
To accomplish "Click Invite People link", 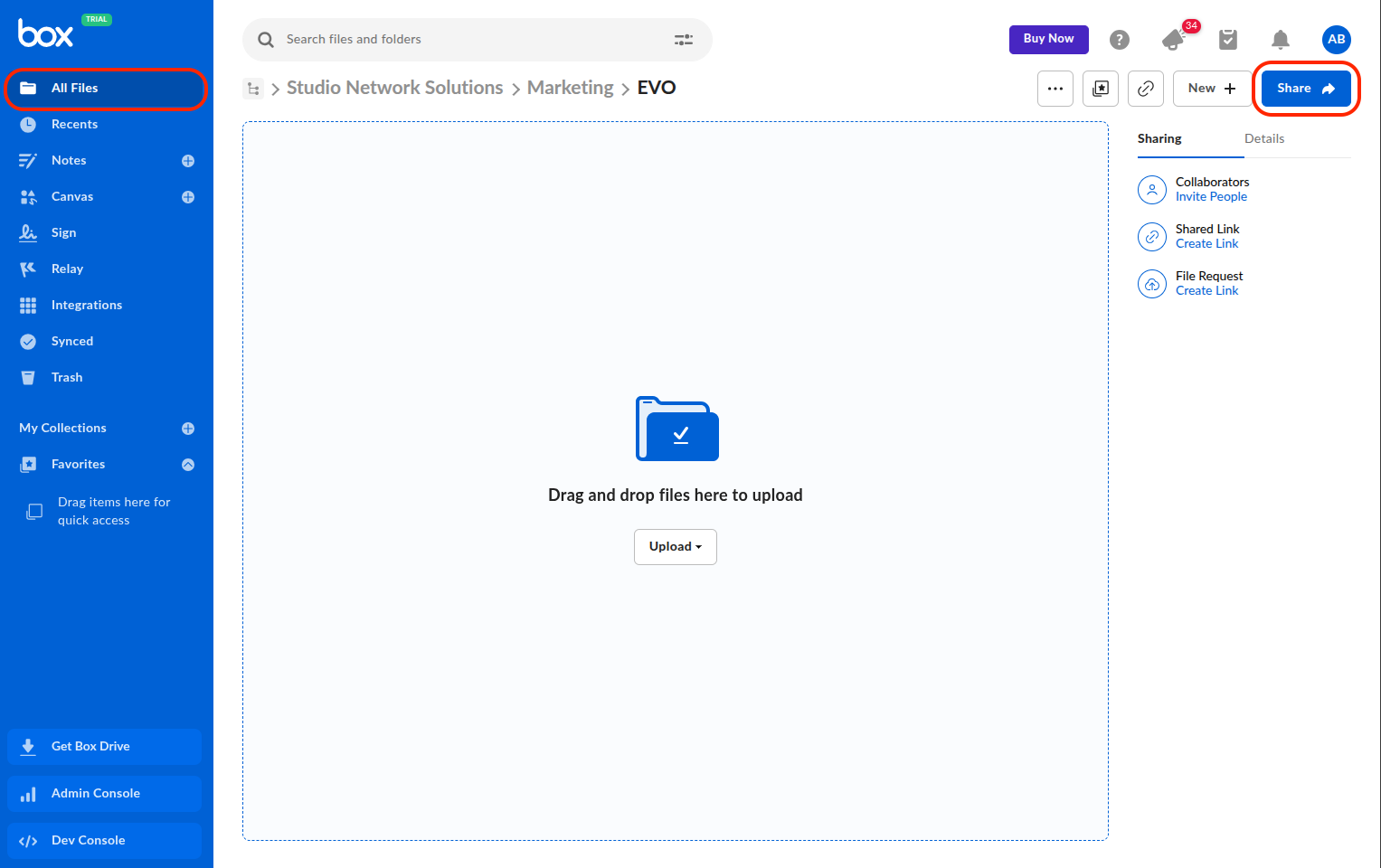I will 1211,197.
